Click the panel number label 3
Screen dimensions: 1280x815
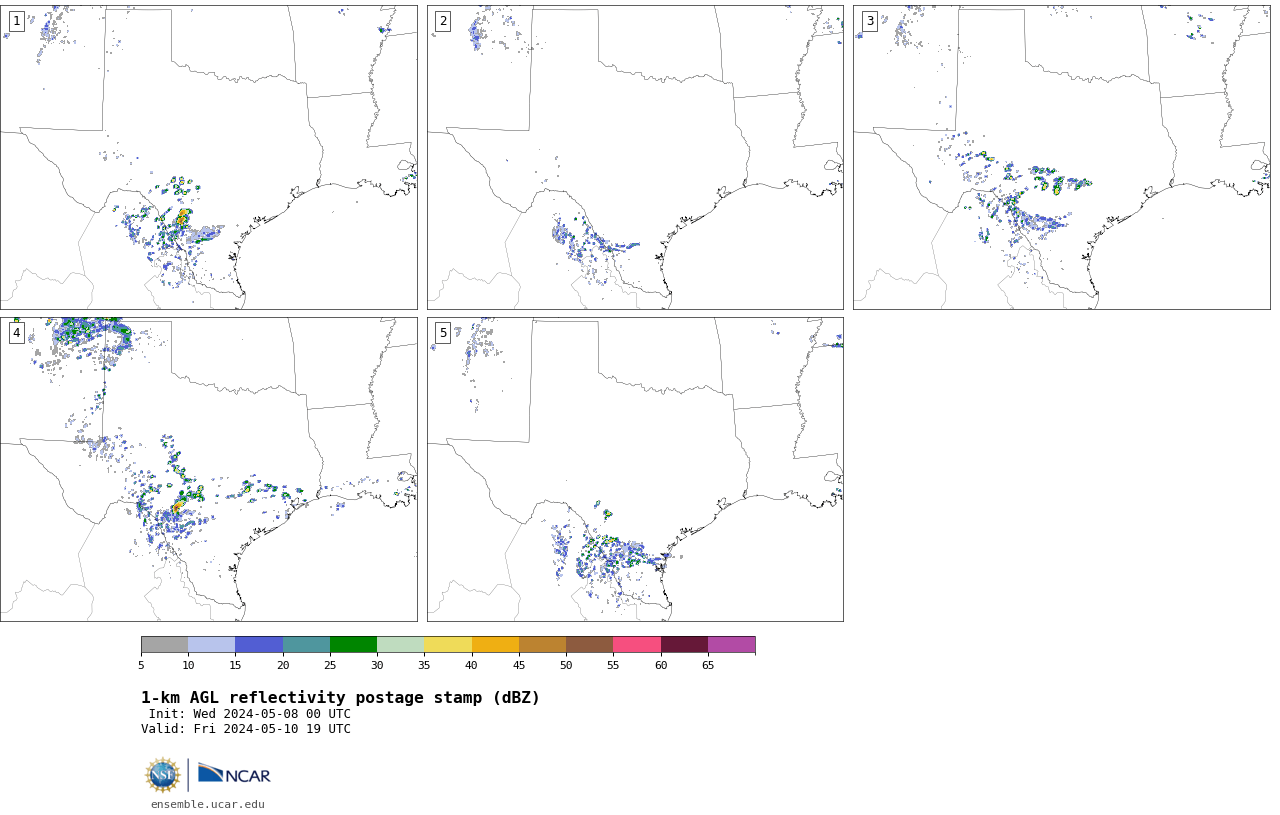pos(869,21)
